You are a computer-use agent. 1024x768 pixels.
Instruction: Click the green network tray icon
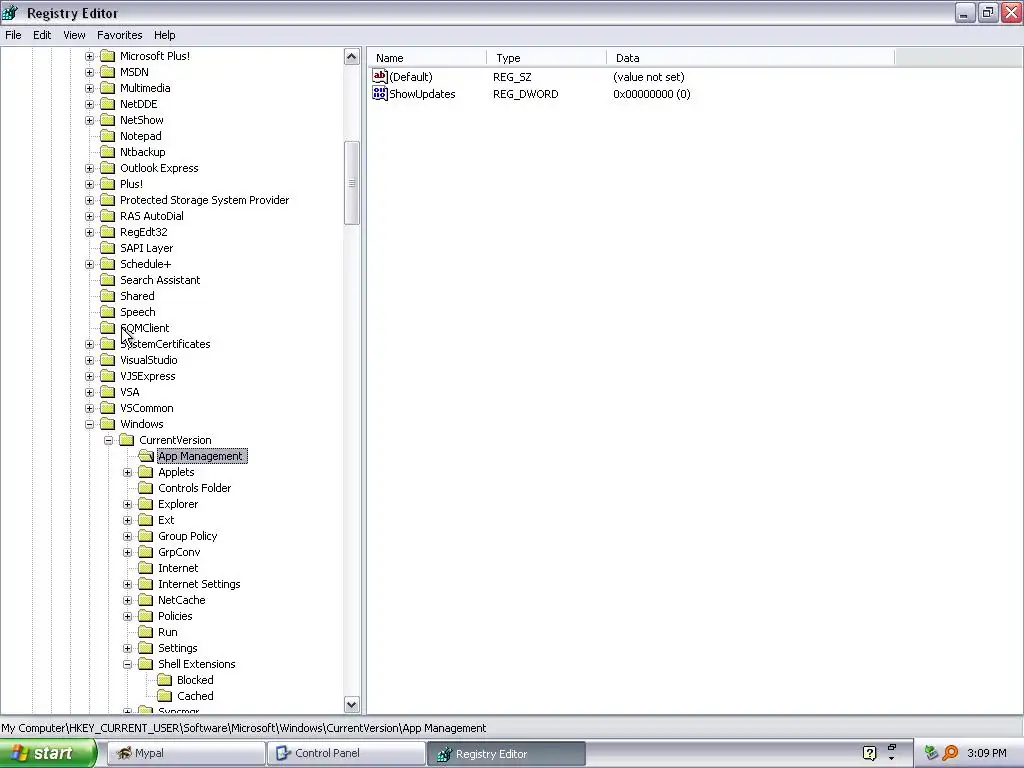[x=931, y=753]
